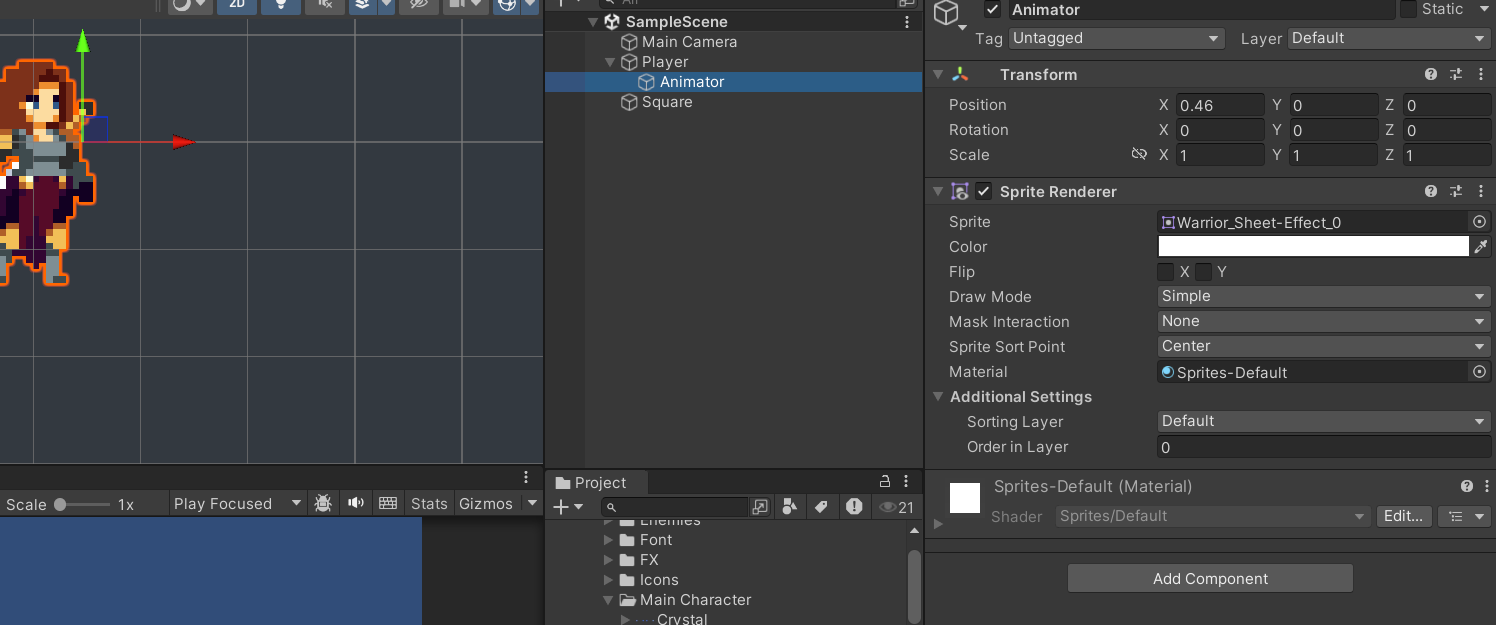The height and width of the screenshot is (625, 1496).
Task: Toggle scene visibility eye icon in toolbar
Action: (420, 7)
